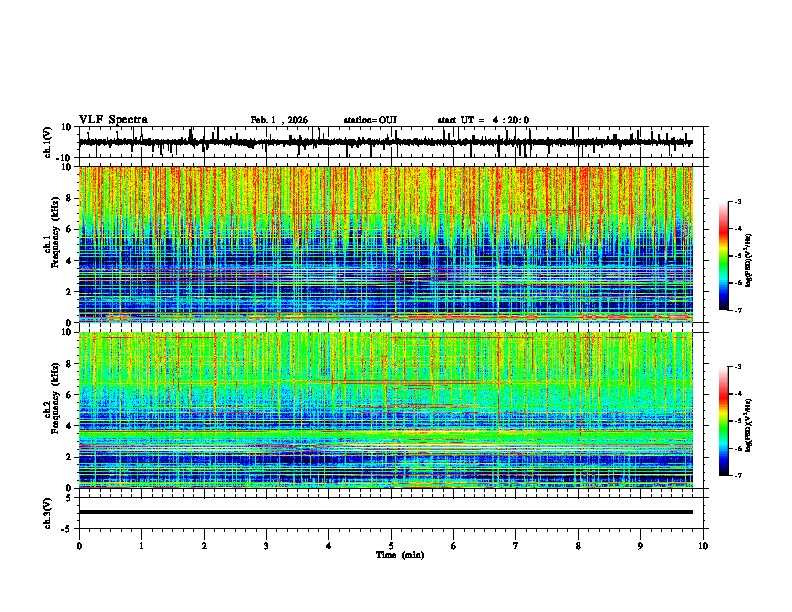The width and height of the screenshot is (792, 612).
Task: Click the 'Time (min)' axis label
Action: pyautogui.click(x=400, y=555)
